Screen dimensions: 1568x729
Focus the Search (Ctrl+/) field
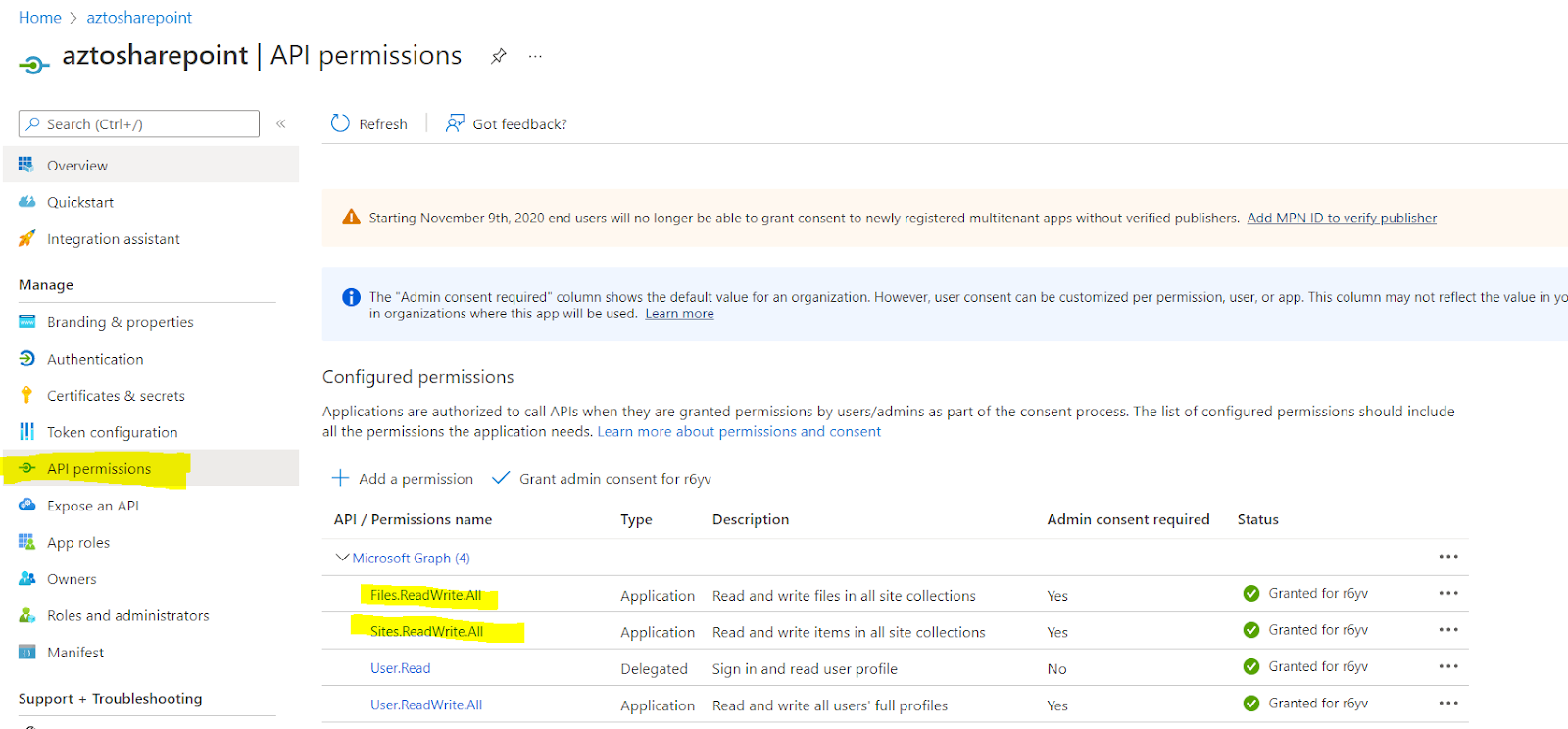coord(139,123)
